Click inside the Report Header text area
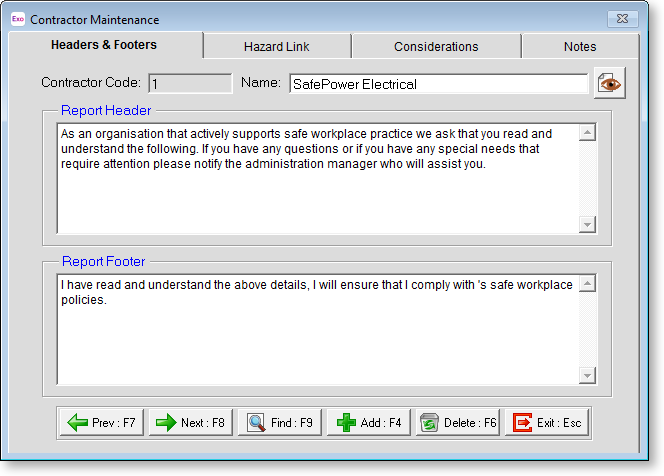Image resolution: width=664 pixels, height=476 pixels. click(318, 178)
